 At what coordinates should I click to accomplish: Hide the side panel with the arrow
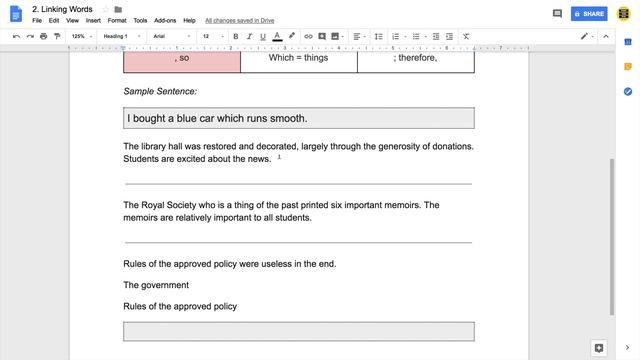[x=627, y=348]
